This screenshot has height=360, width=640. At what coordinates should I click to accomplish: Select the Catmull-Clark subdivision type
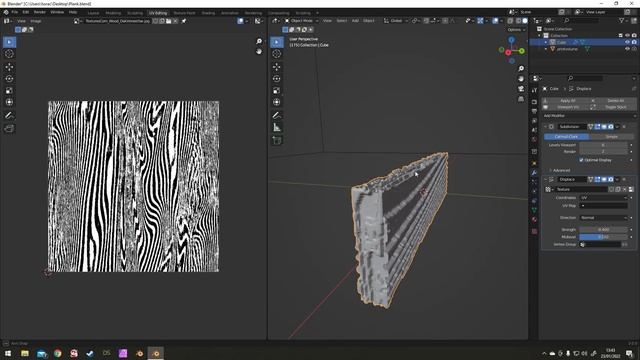(x=566, y=136)
